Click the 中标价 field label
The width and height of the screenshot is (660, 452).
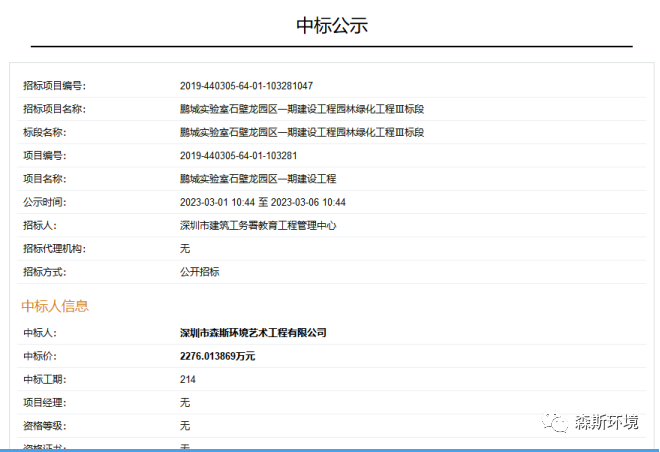pos(41,356)
